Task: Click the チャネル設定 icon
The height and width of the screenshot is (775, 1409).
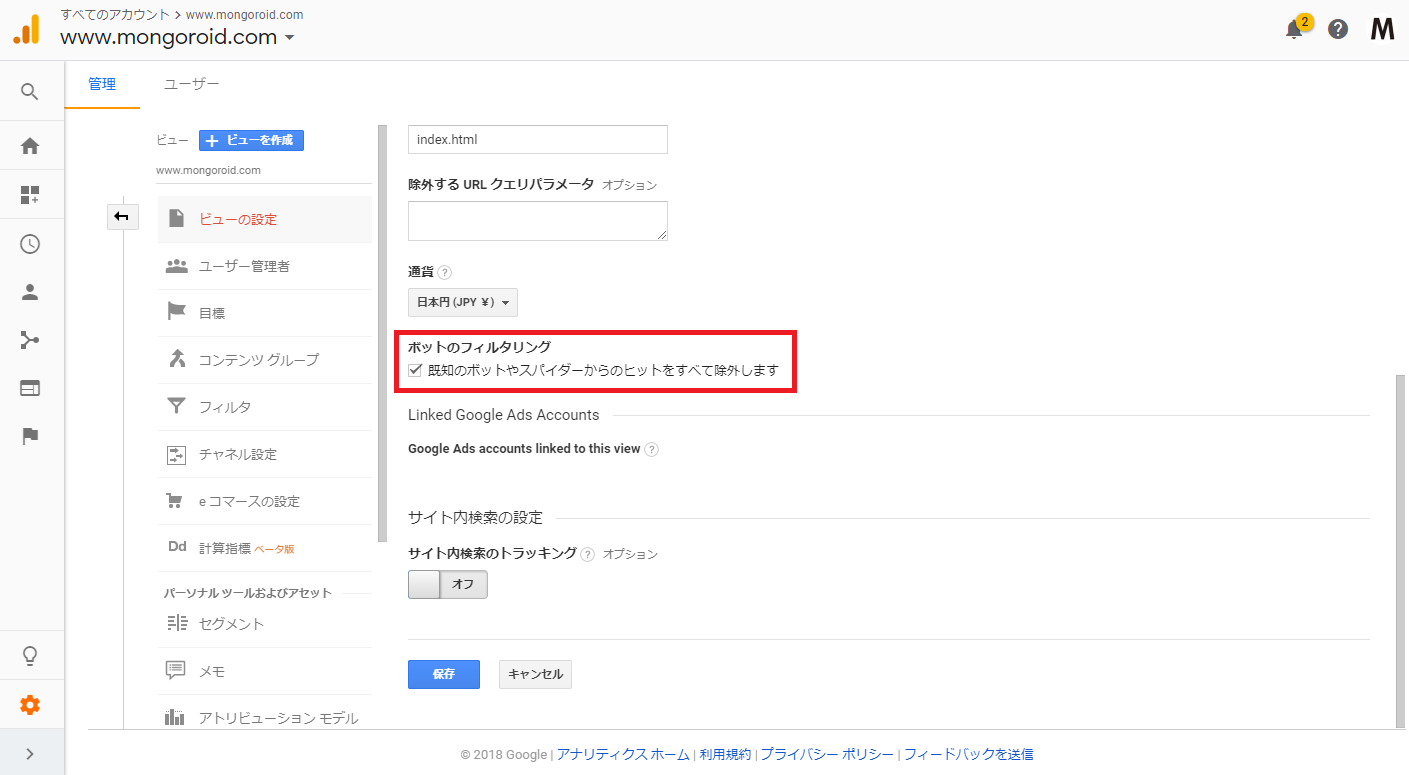Action: 177,454
